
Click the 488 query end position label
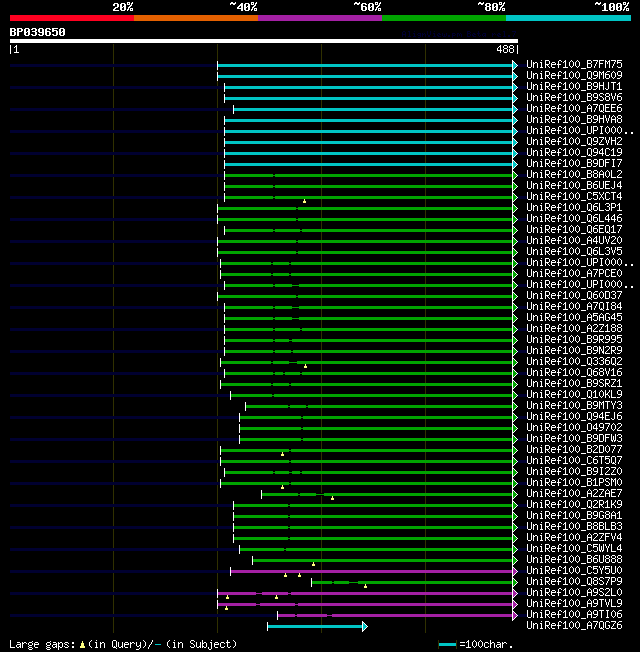[x=505, y=49]
